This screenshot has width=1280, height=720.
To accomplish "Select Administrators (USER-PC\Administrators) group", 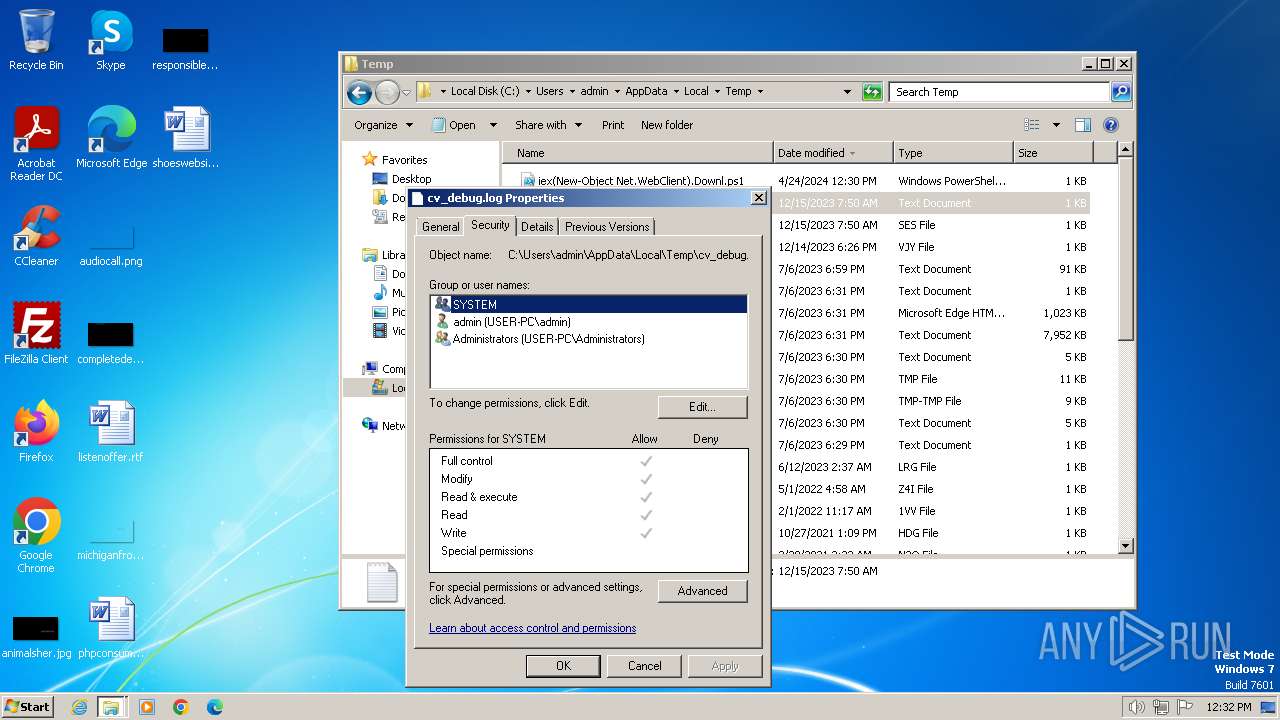I will pyautogui.click(x=590, y=339).
